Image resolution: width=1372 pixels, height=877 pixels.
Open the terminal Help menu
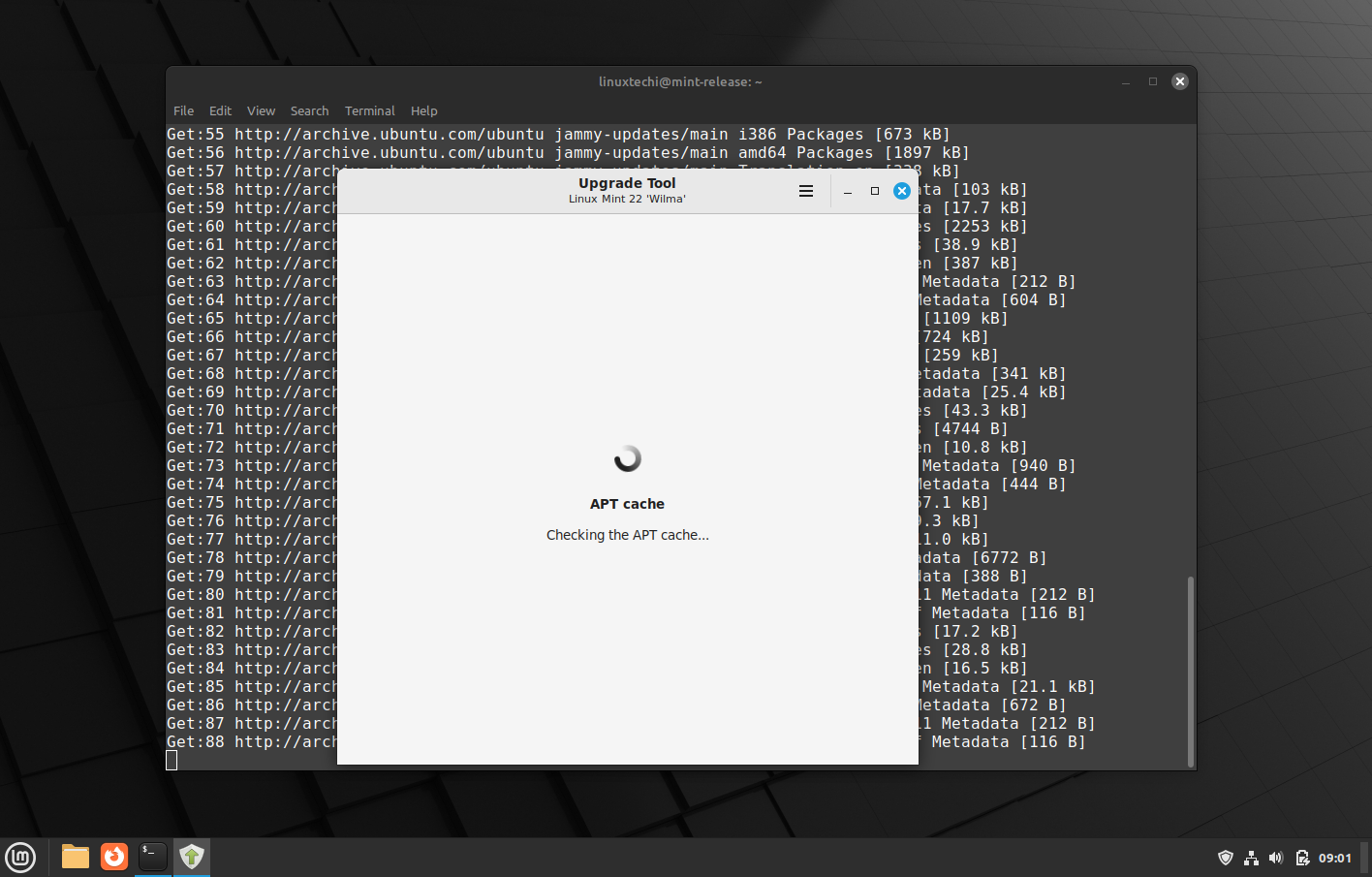(423, 110)
